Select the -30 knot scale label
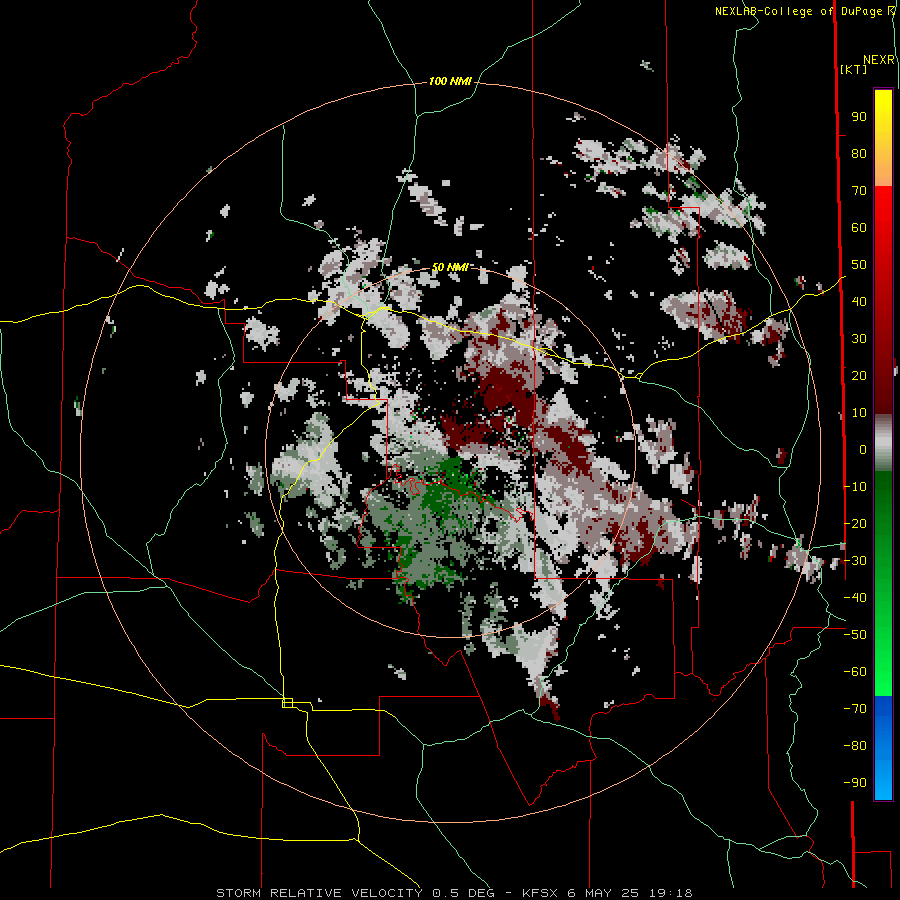 click(x=855, y=561)
